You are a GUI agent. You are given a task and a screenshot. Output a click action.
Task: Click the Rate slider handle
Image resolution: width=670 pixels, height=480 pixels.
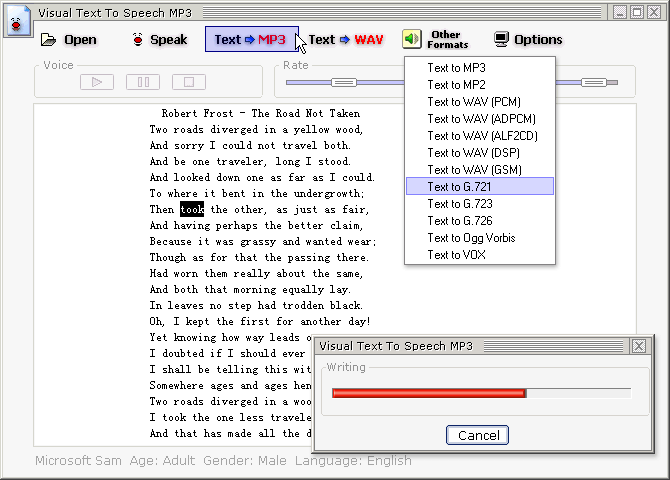(344, 82)
